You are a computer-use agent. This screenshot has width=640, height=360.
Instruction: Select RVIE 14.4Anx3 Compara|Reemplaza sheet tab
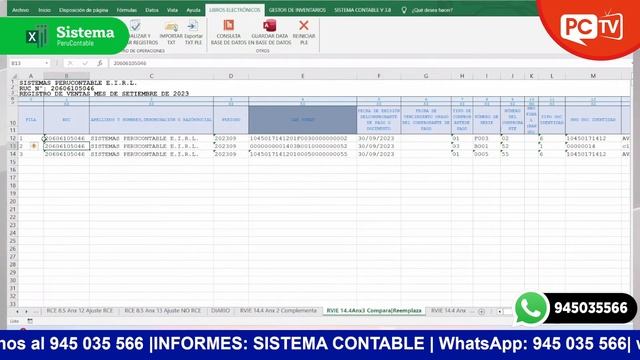click(374, 311)
